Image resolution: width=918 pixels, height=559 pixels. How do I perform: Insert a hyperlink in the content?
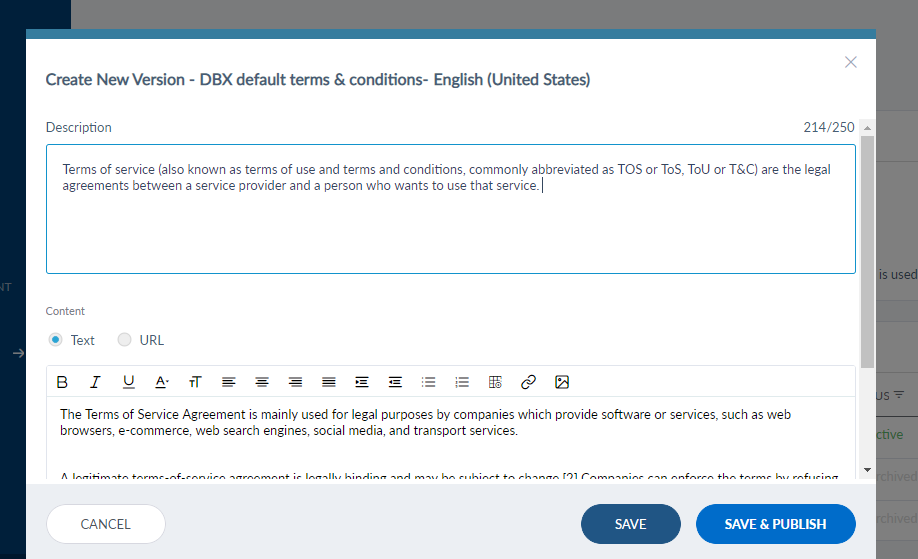click(529, 382)
